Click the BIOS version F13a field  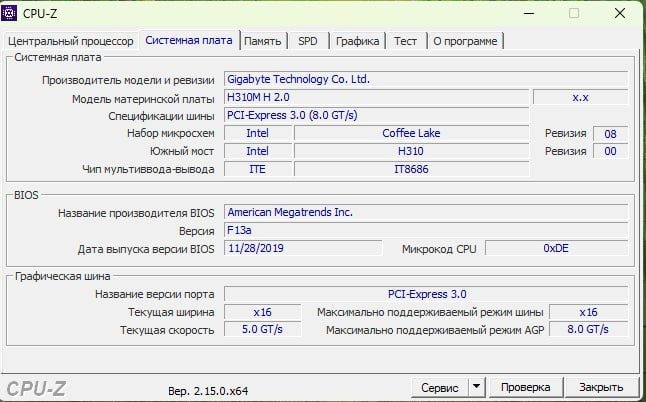coord(426,230)
